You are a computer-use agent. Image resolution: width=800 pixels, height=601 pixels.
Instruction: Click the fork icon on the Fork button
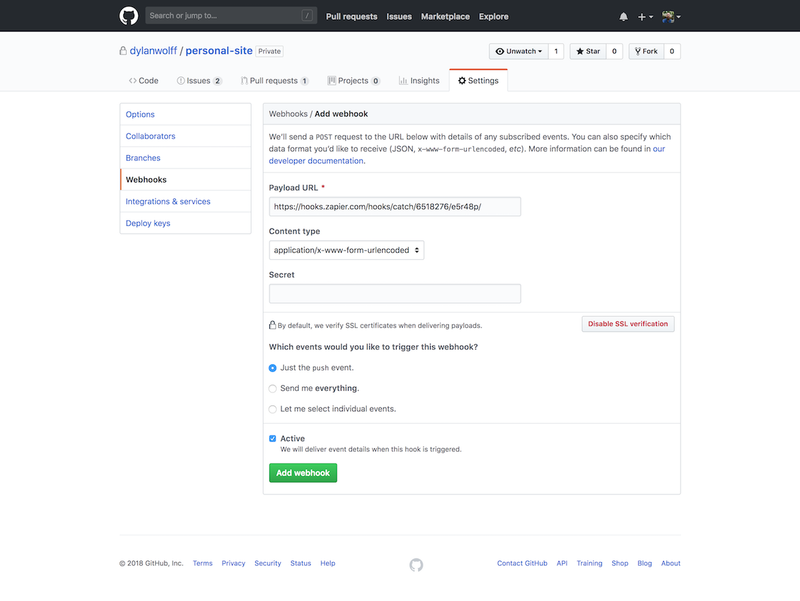(638, 51)
